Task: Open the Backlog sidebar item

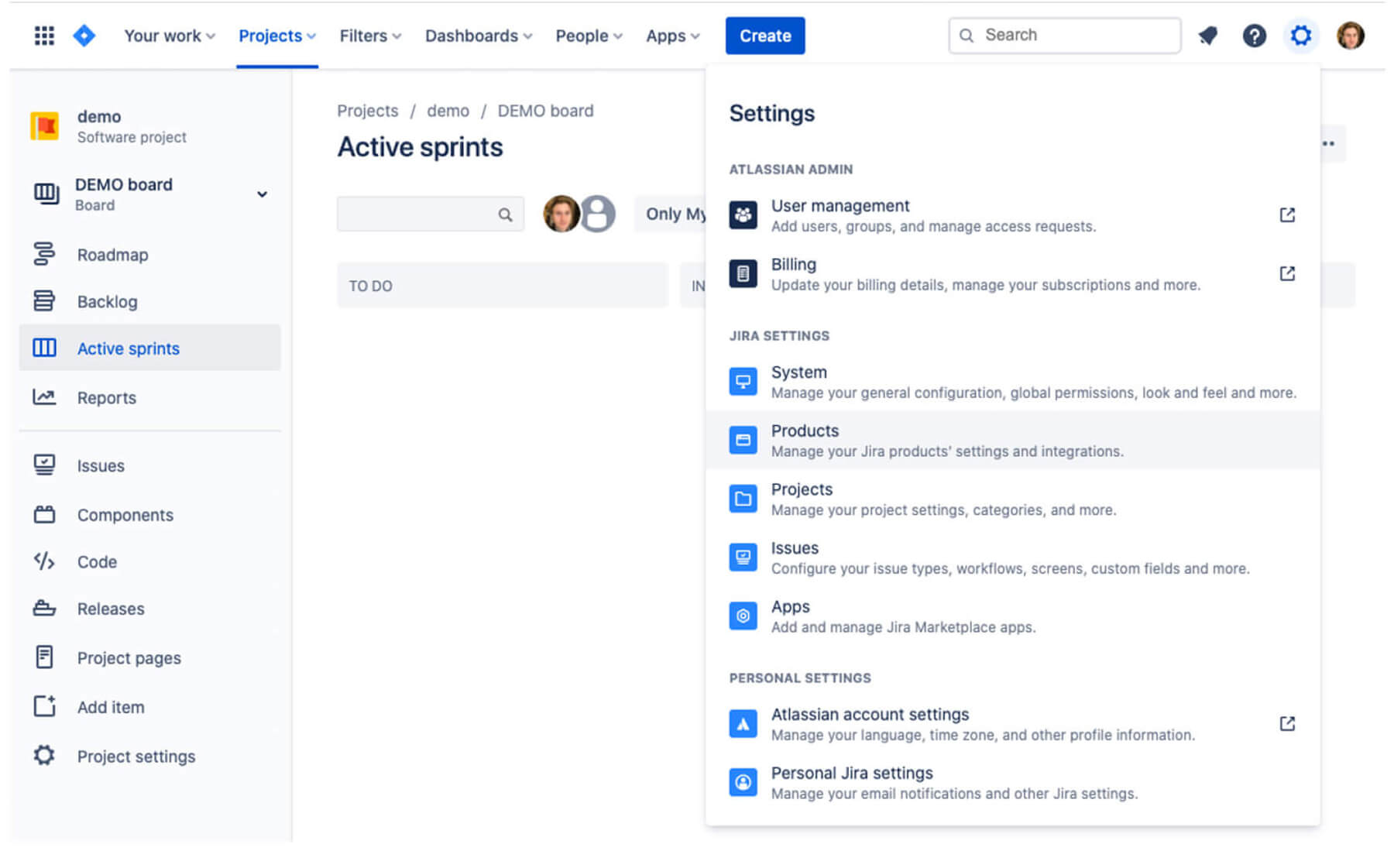Action: [x=108, y=301]
